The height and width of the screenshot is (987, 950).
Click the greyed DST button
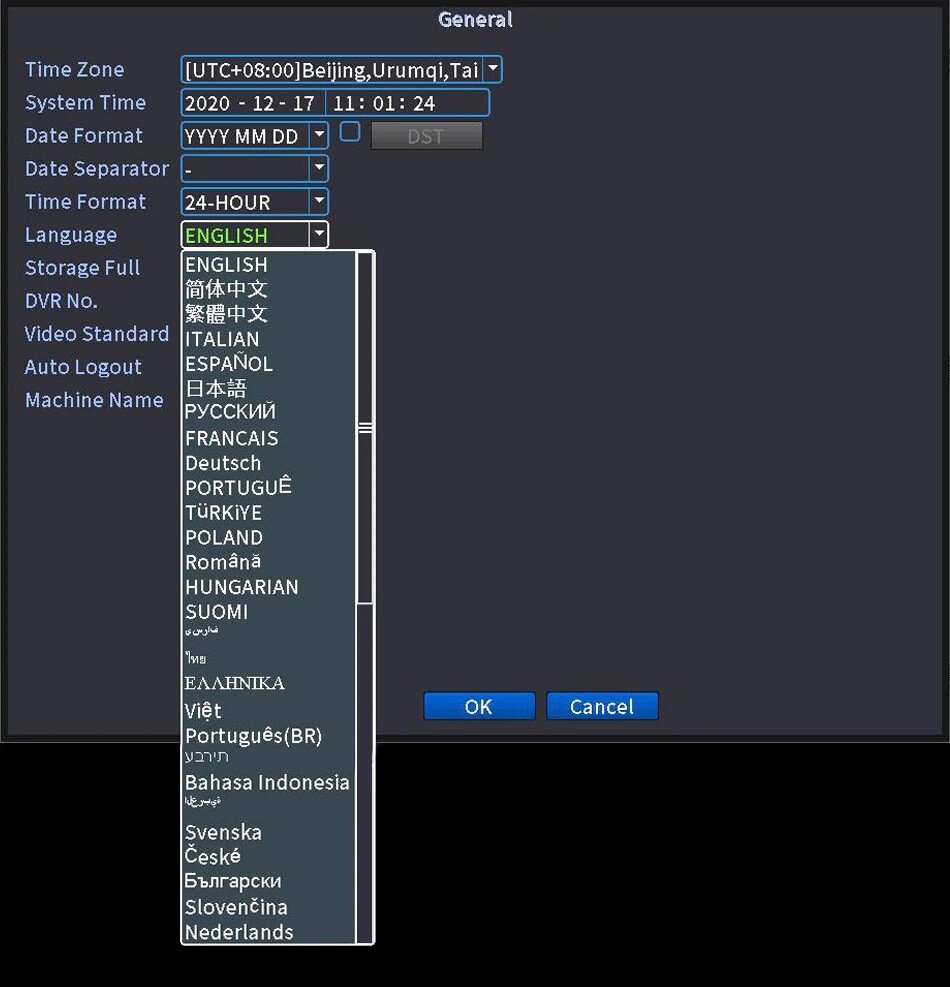pyautogui.click(x=427, y=136)
